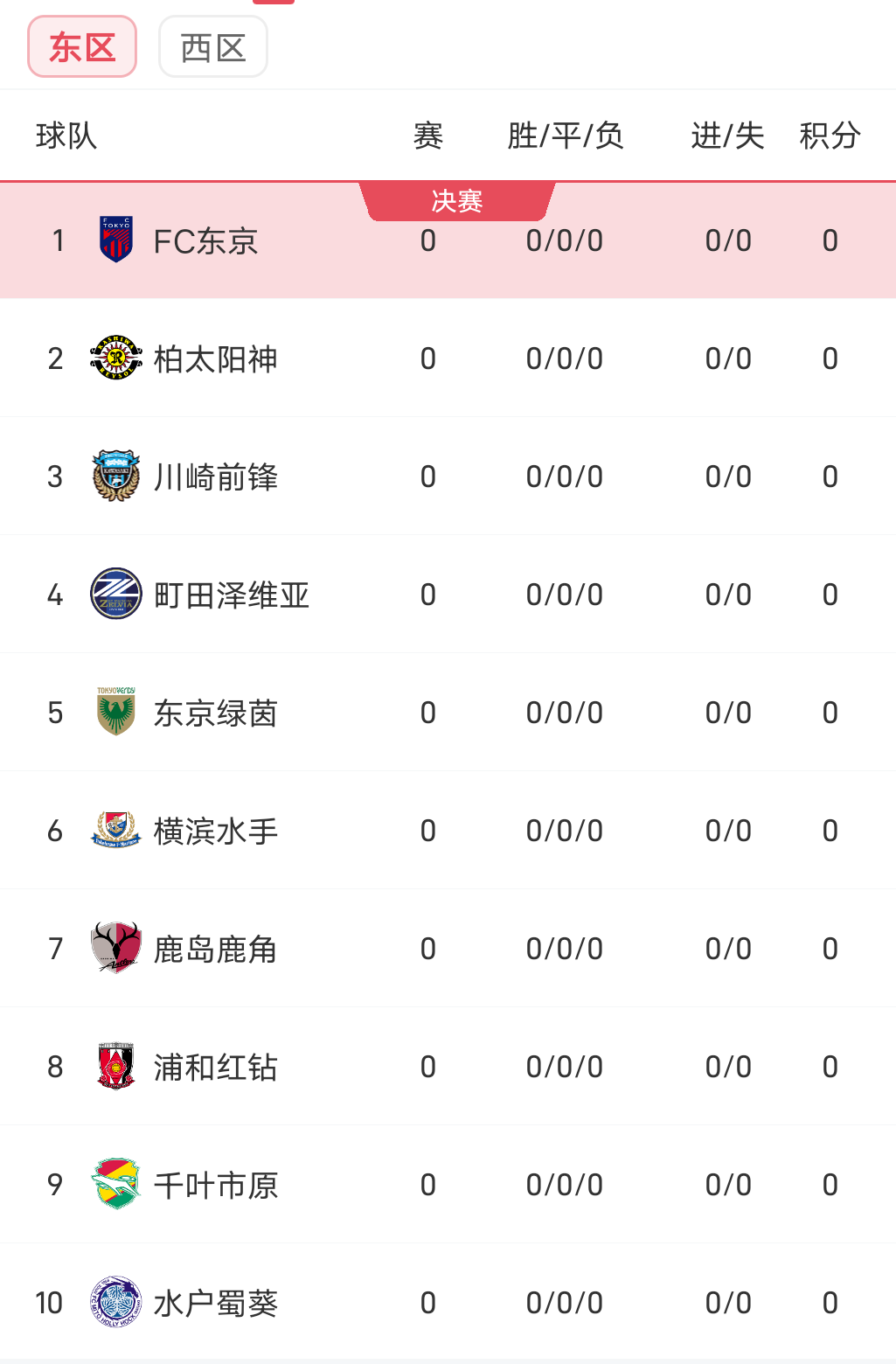Tap the 川崎前锋 crest icon

pyautogui.click(x=116, y=476)
